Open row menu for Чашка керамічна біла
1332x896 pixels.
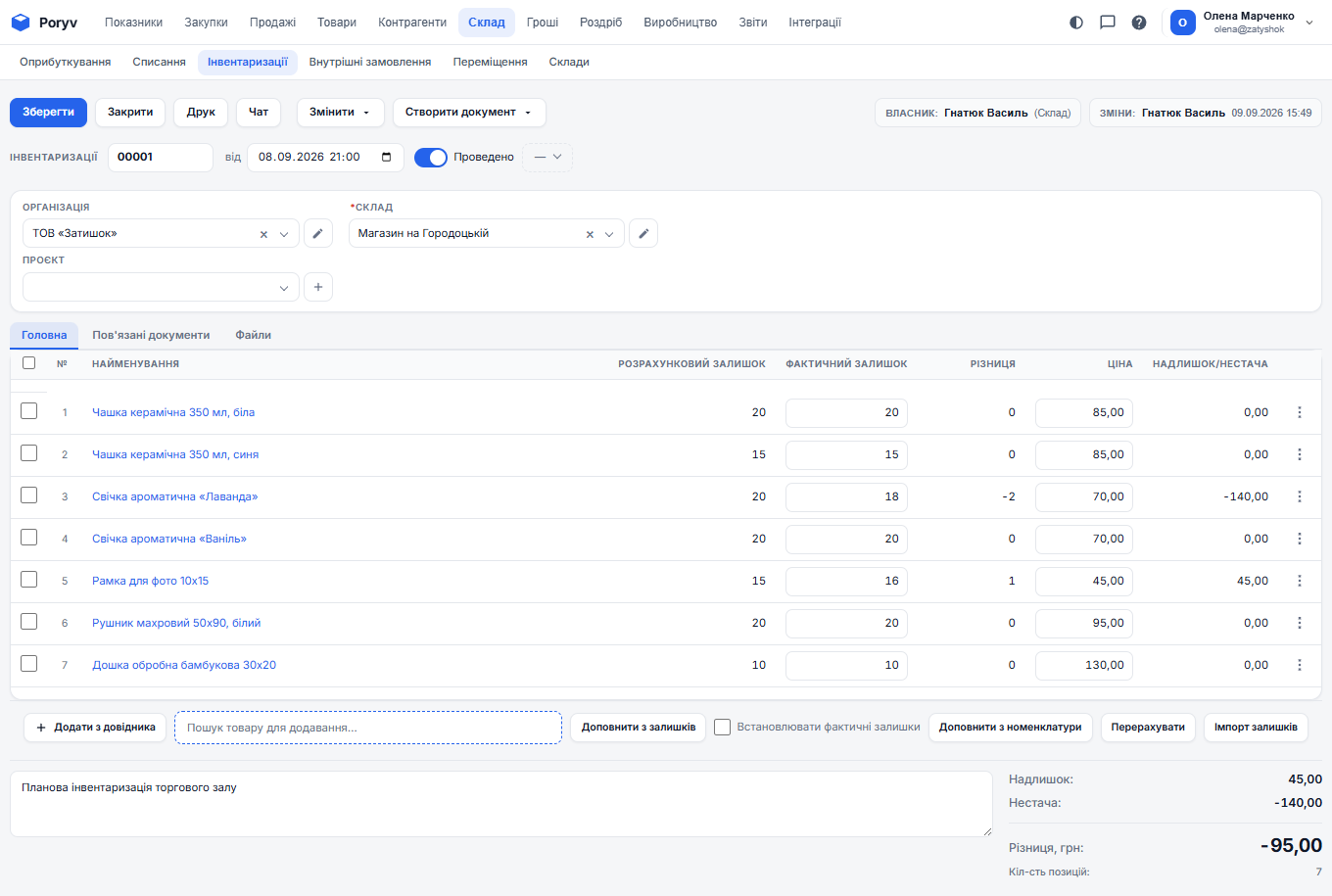[1300, 412]
